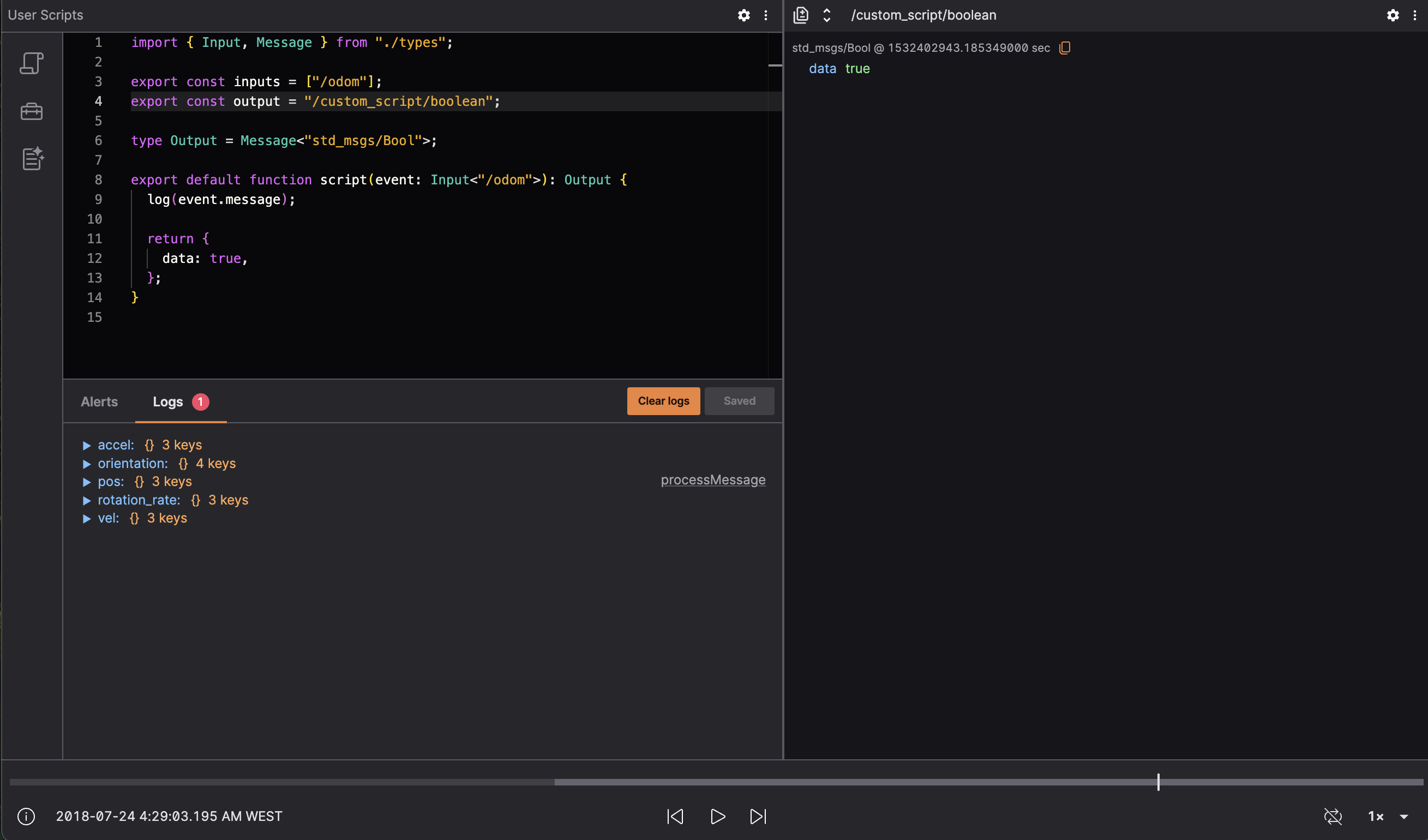
Task: Open Raw Messages panel three-dot menu
Action: pyautogui.click(x=1415, y=15)
